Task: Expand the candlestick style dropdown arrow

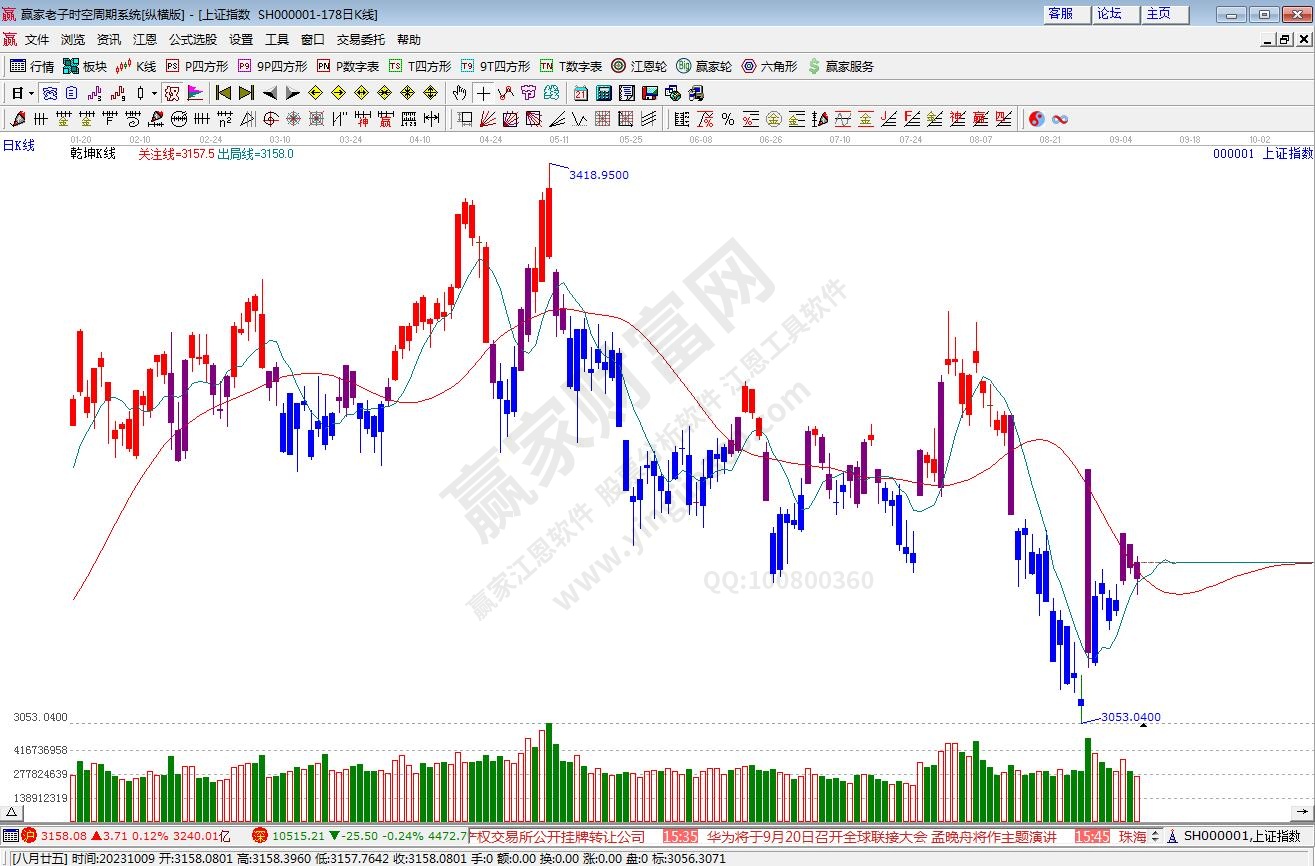Action: click(153, 93)
